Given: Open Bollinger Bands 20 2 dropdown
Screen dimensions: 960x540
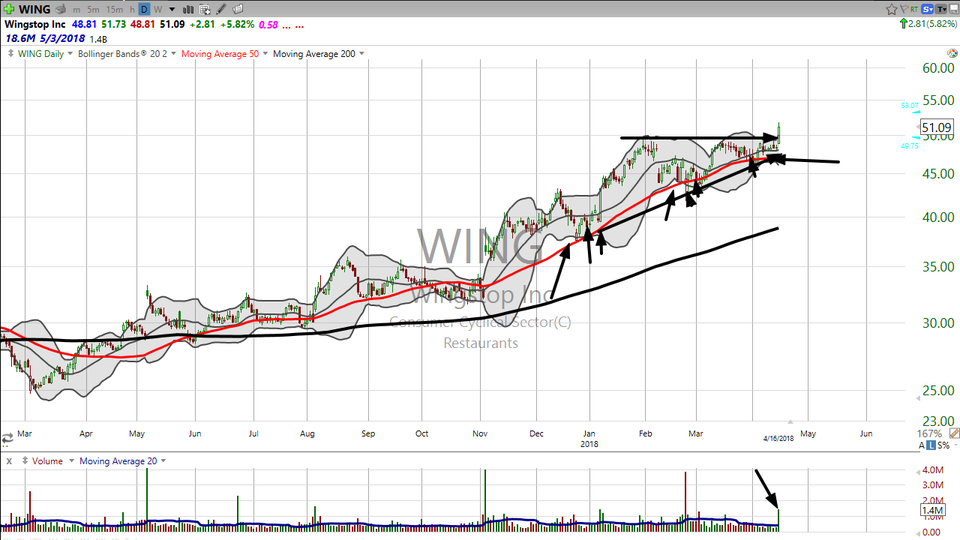Looking at the screenshot, I should [173, 54].
